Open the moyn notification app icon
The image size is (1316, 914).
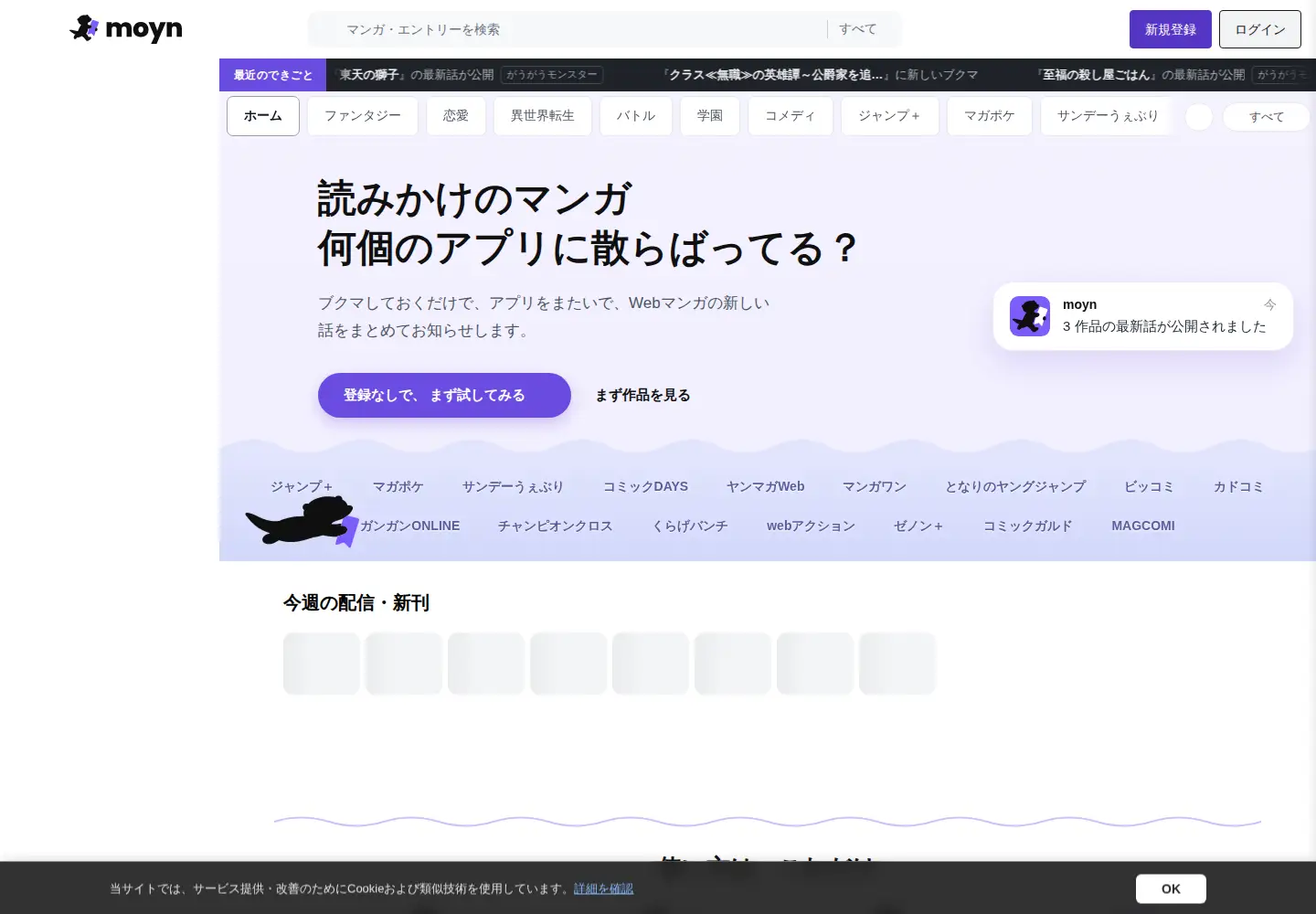coord(1030,316)
